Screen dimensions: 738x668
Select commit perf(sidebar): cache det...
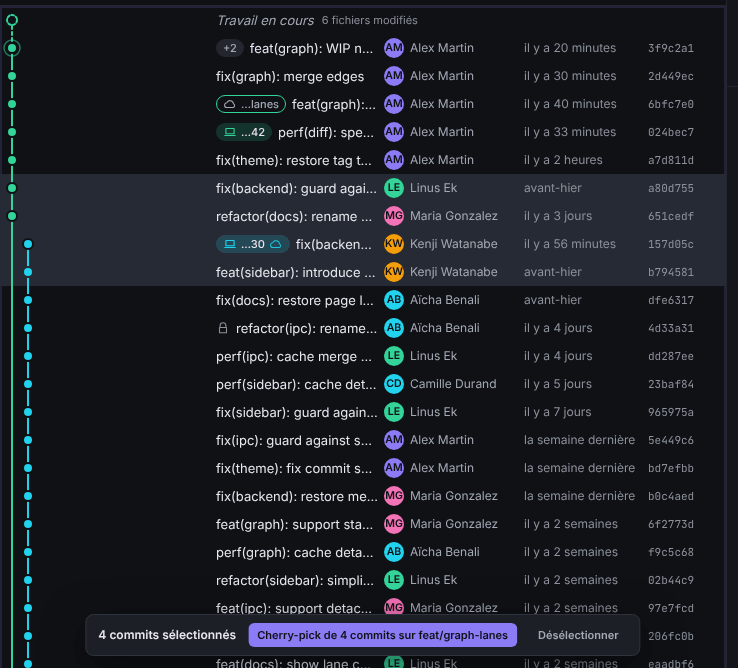point(362,384)
